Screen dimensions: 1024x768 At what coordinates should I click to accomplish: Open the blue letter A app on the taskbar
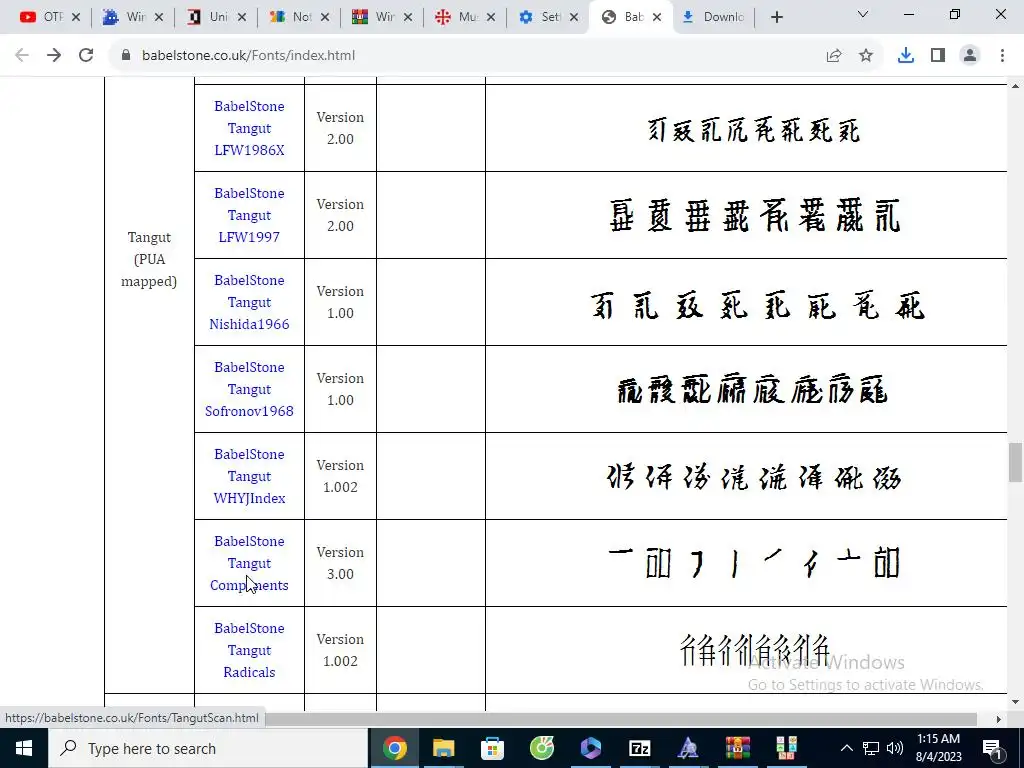[x=688, y=748]
